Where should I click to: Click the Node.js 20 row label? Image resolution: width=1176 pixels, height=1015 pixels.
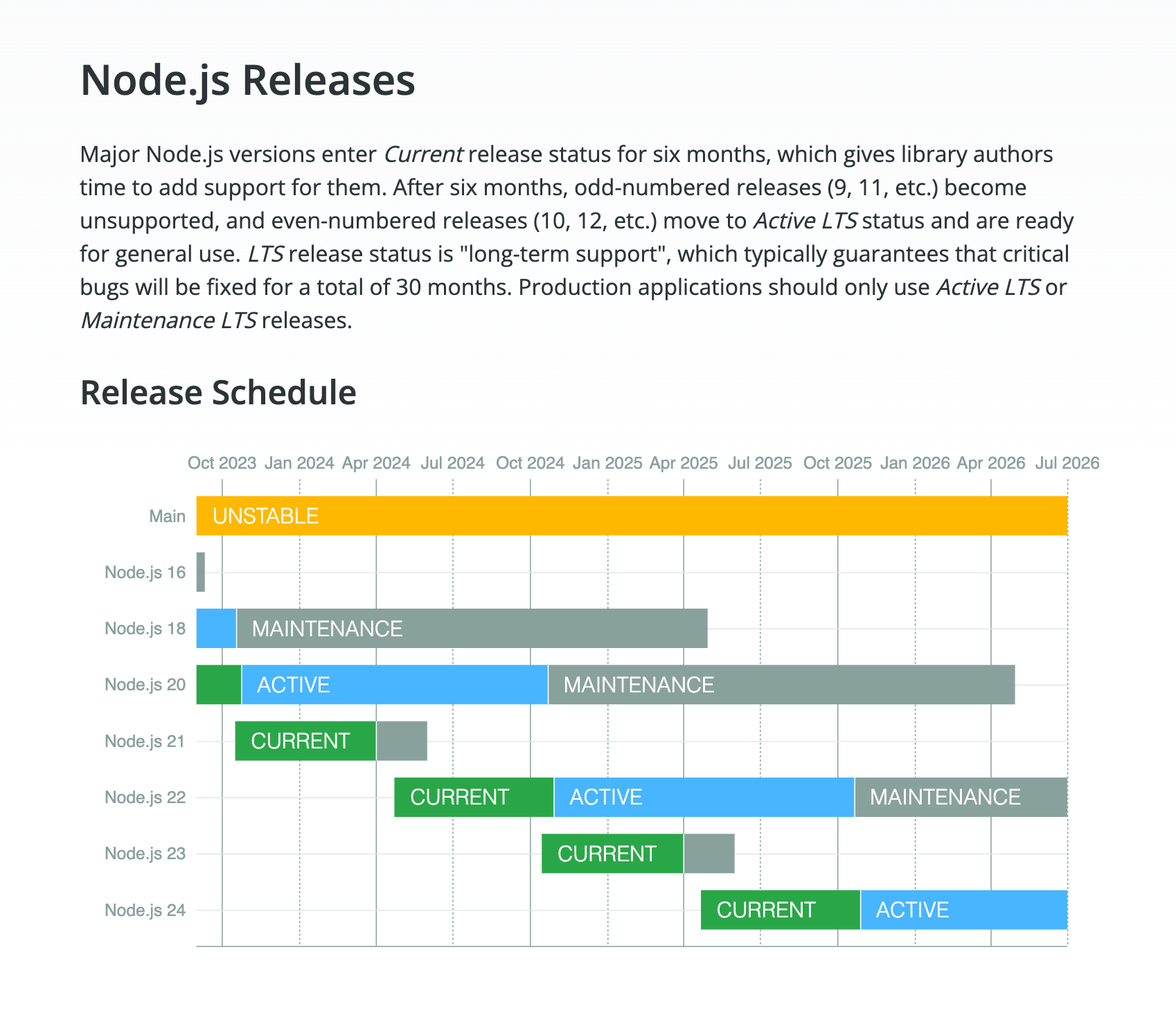(145, 685)
